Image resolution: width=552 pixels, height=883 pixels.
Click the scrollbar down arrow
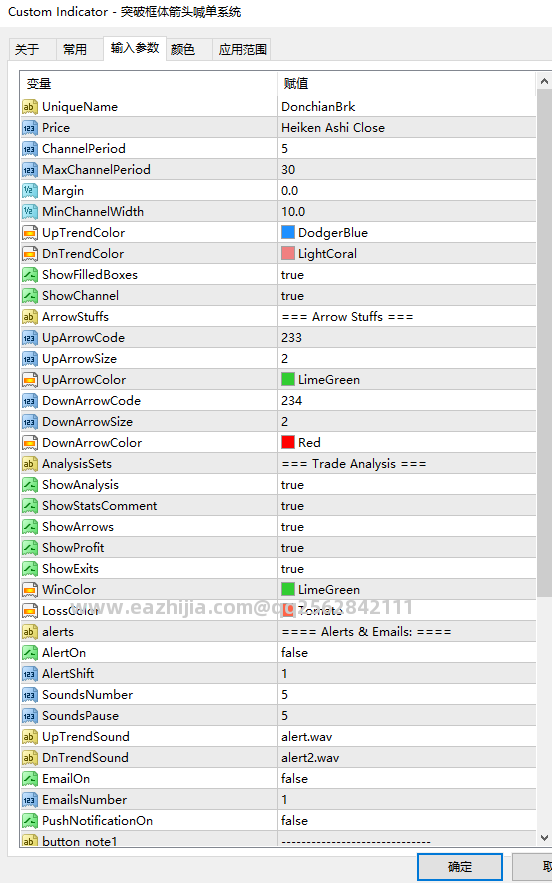click(x=544, y=838)
